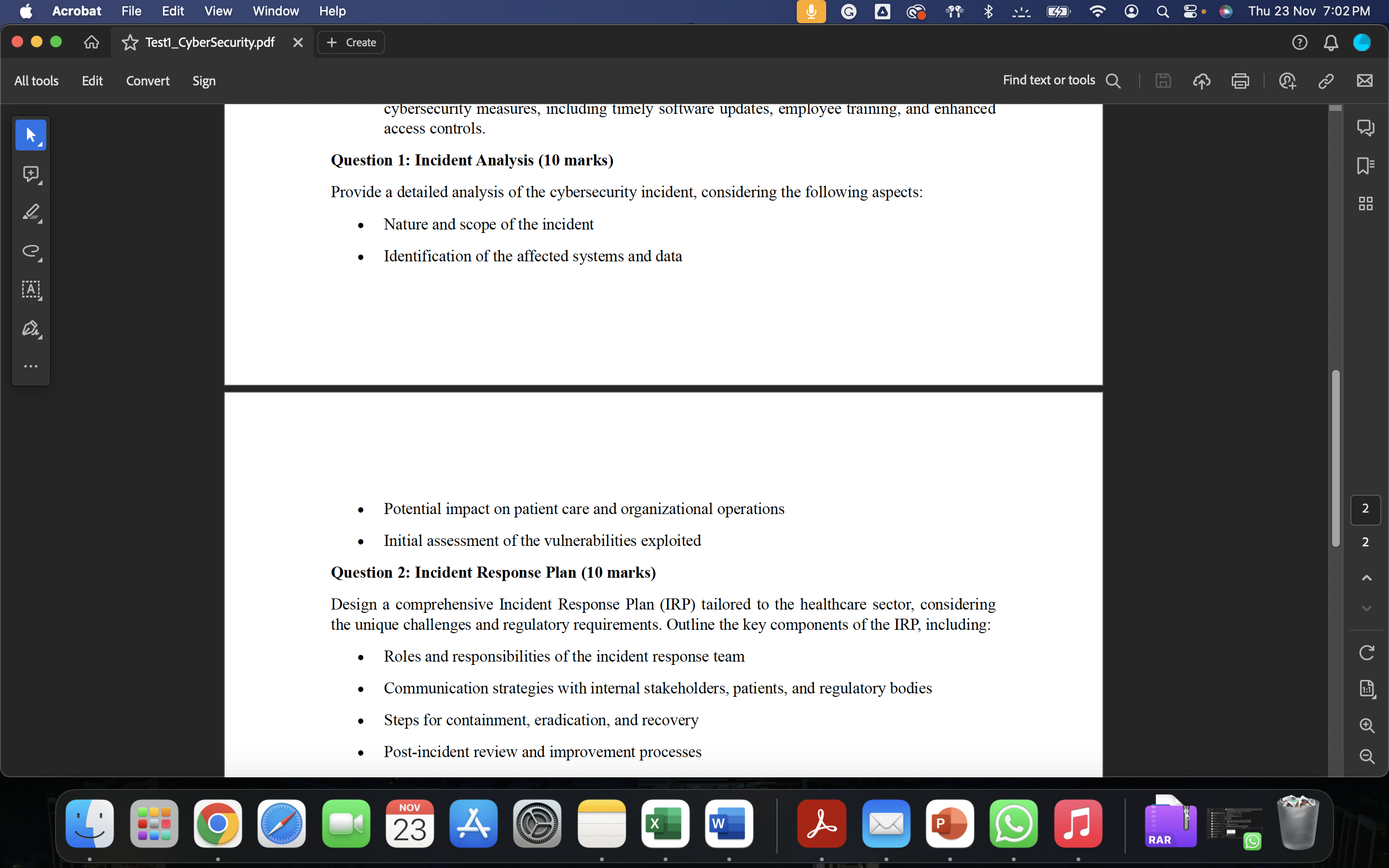Click the current page number box
This screenshot has width=1389, height=868.
tap(1365, 509)
